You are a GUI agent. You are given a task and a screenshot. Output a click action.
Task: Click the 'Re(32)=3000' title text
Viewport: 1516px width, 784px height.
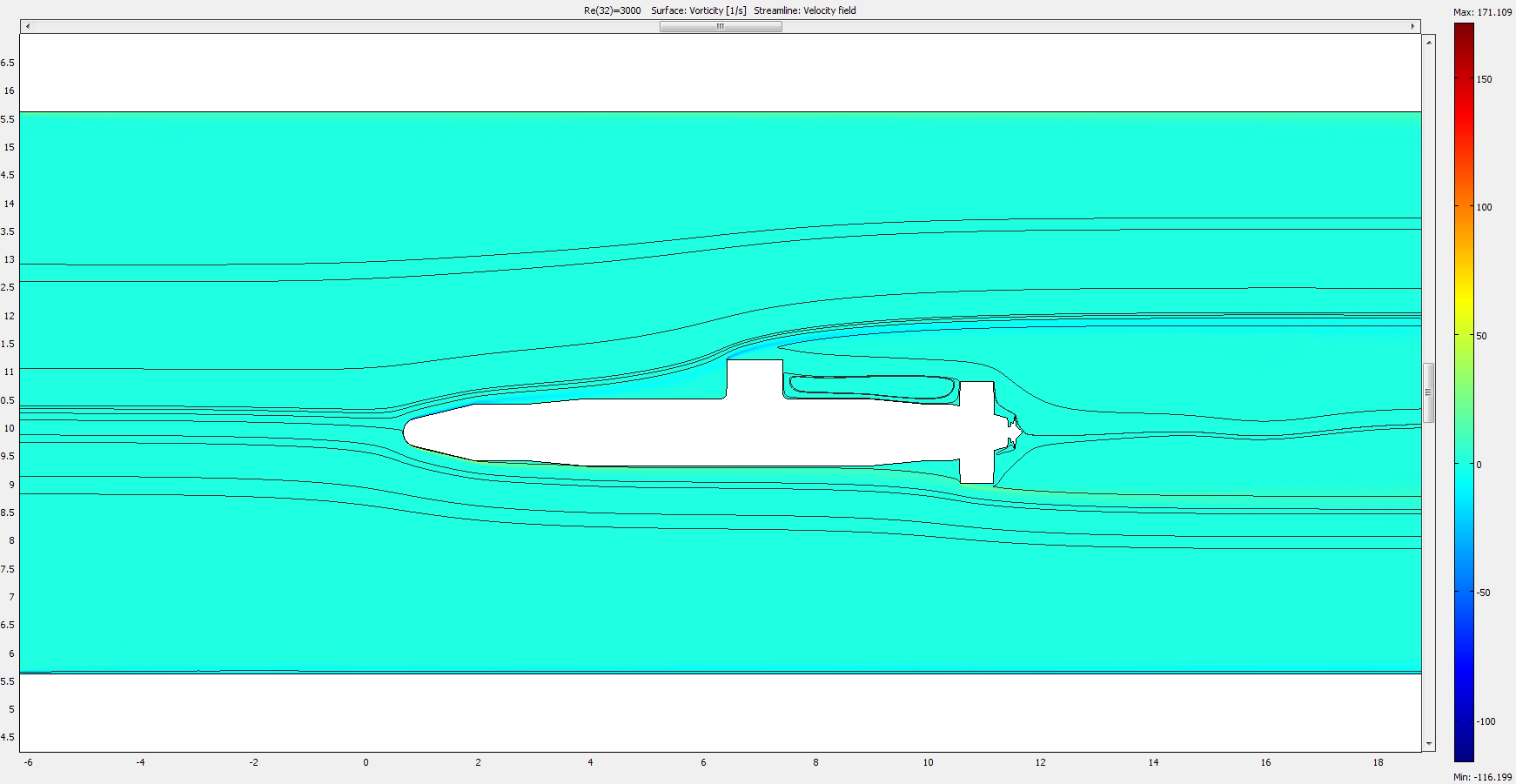pos(613,10)
